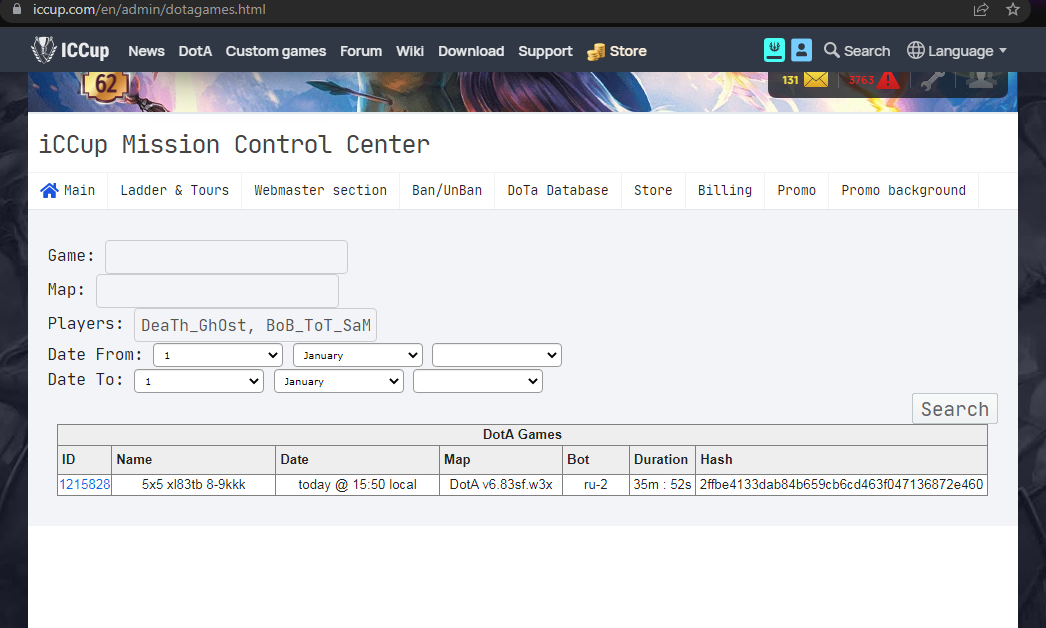This screenshot has width=1046, height=628.
Task: Click the date cell today @ 15:50 local
Action: coord(358,485)
